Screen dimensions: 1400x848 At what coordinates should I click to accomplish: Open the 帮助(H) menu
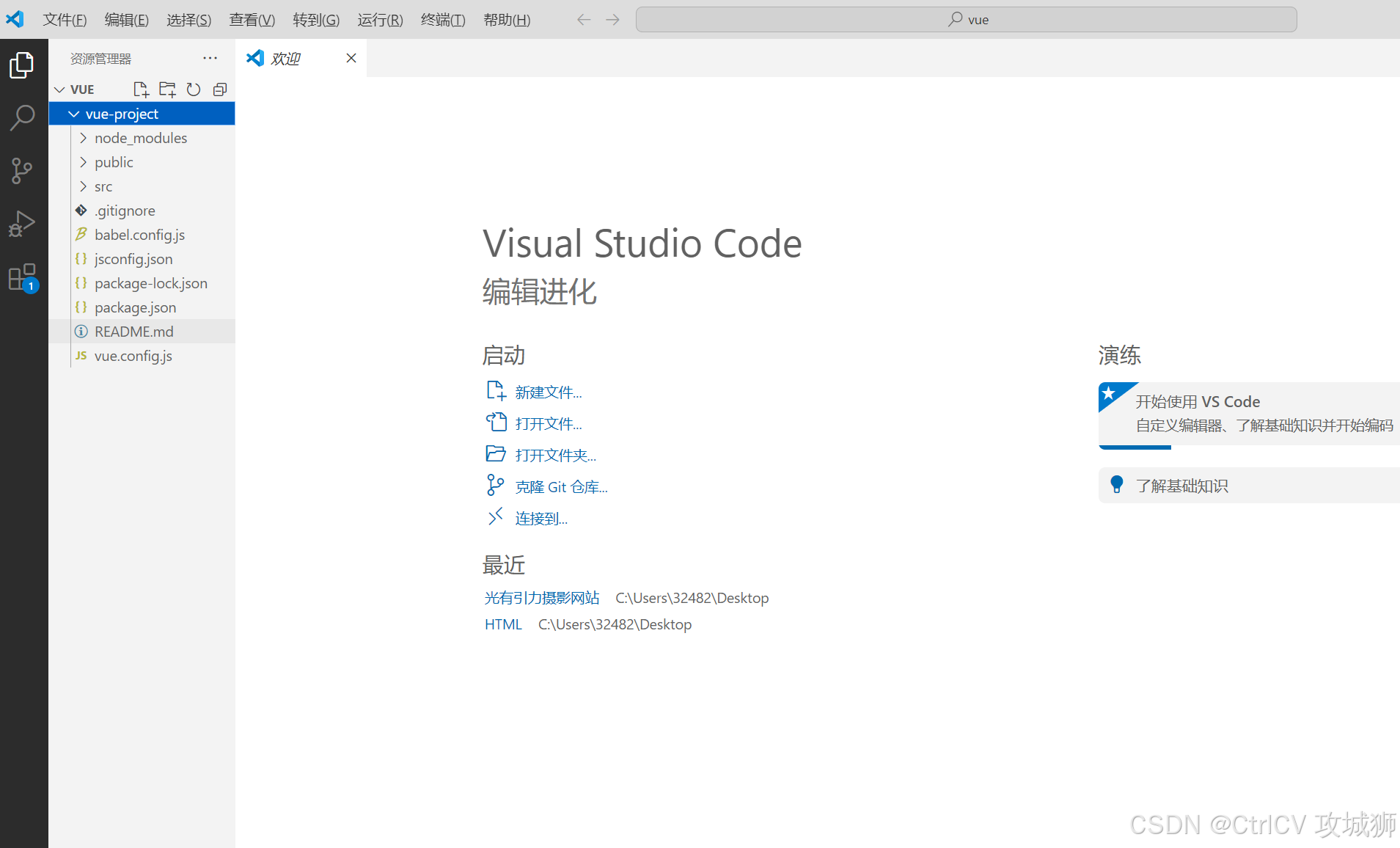507,20
